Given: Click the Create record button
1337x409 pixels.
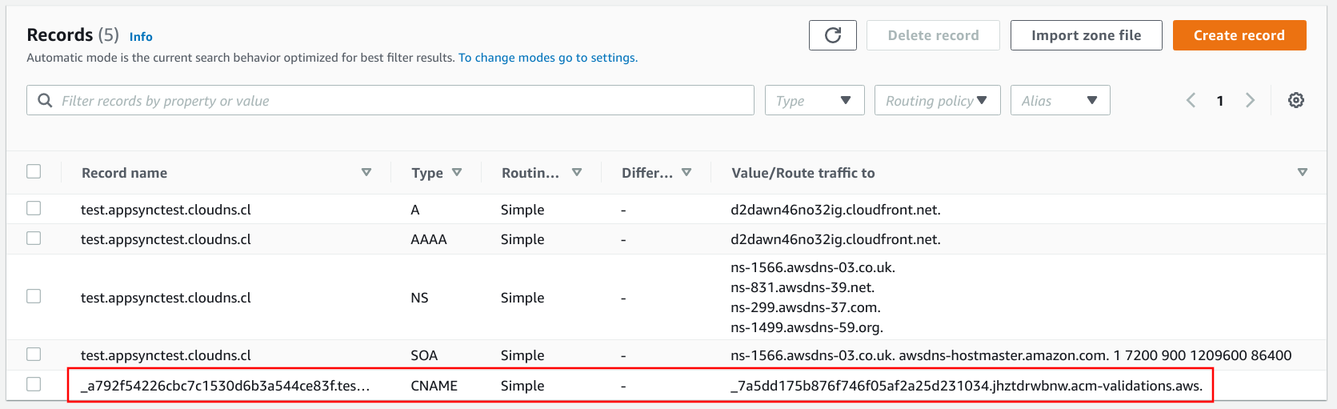Looking at the screenshot, I should pyautogui.click(x=1238, y=35).
